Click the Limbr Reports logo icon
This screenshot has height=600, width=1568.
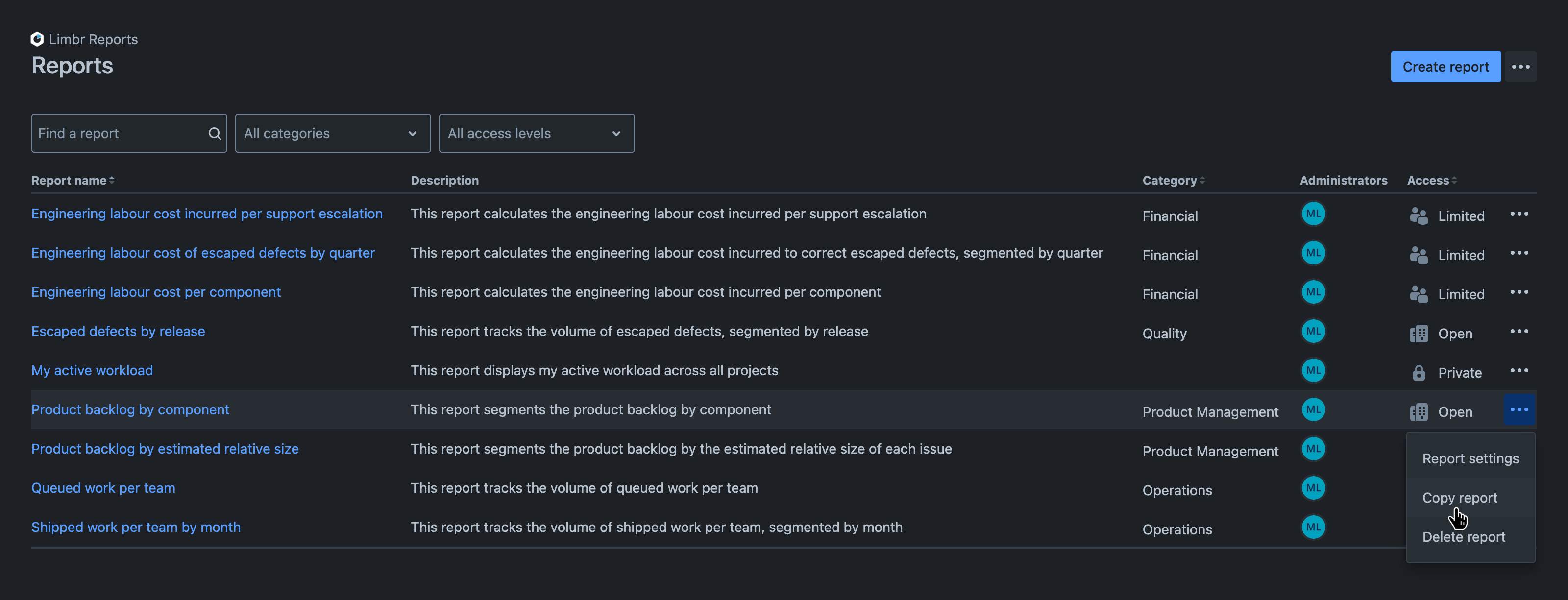[x=37, y=38]
